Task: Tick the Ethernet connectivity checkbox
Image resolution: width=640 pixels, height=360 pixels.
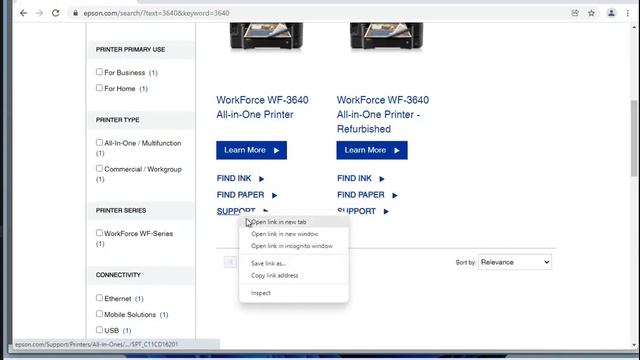Action: point(99,298)
